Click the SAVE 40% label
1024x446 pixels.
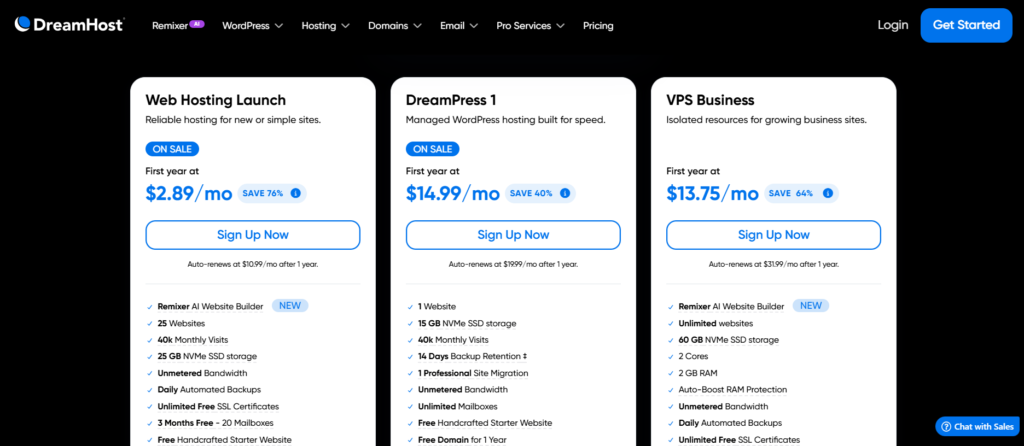531,193
